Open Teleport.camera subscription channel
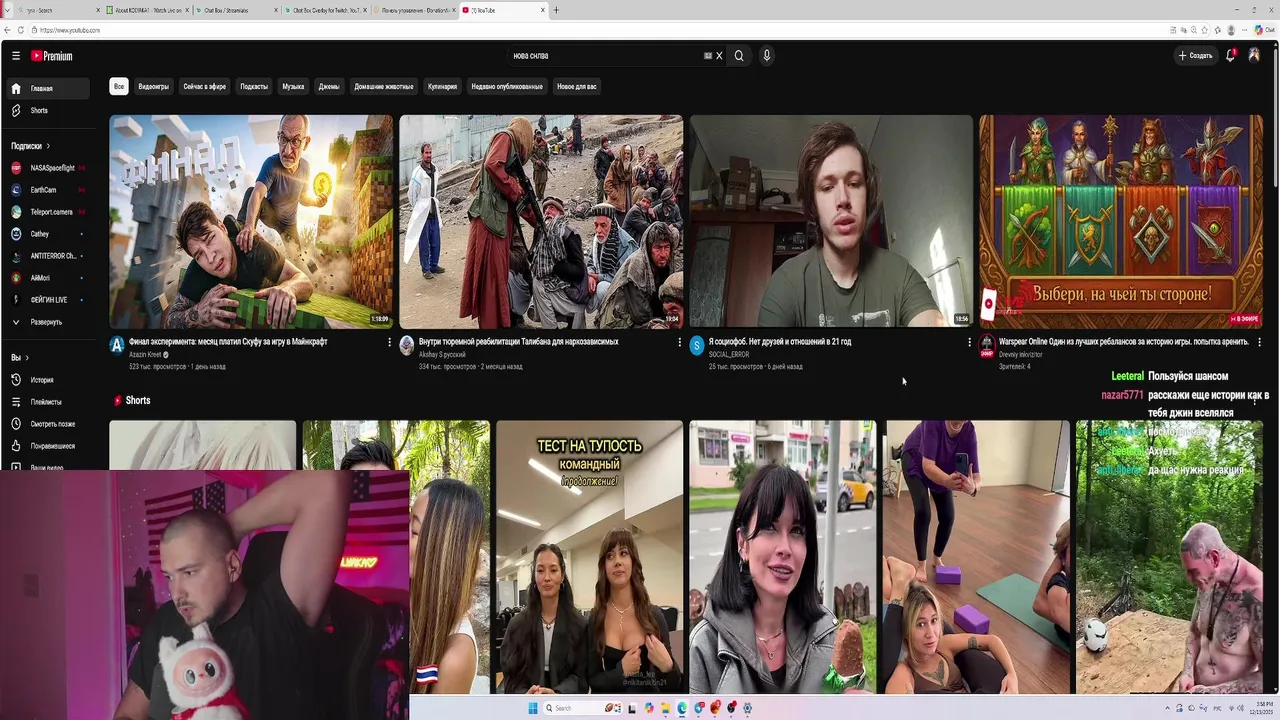Viewport: 1280px width, 720px height. coord(48,212)
